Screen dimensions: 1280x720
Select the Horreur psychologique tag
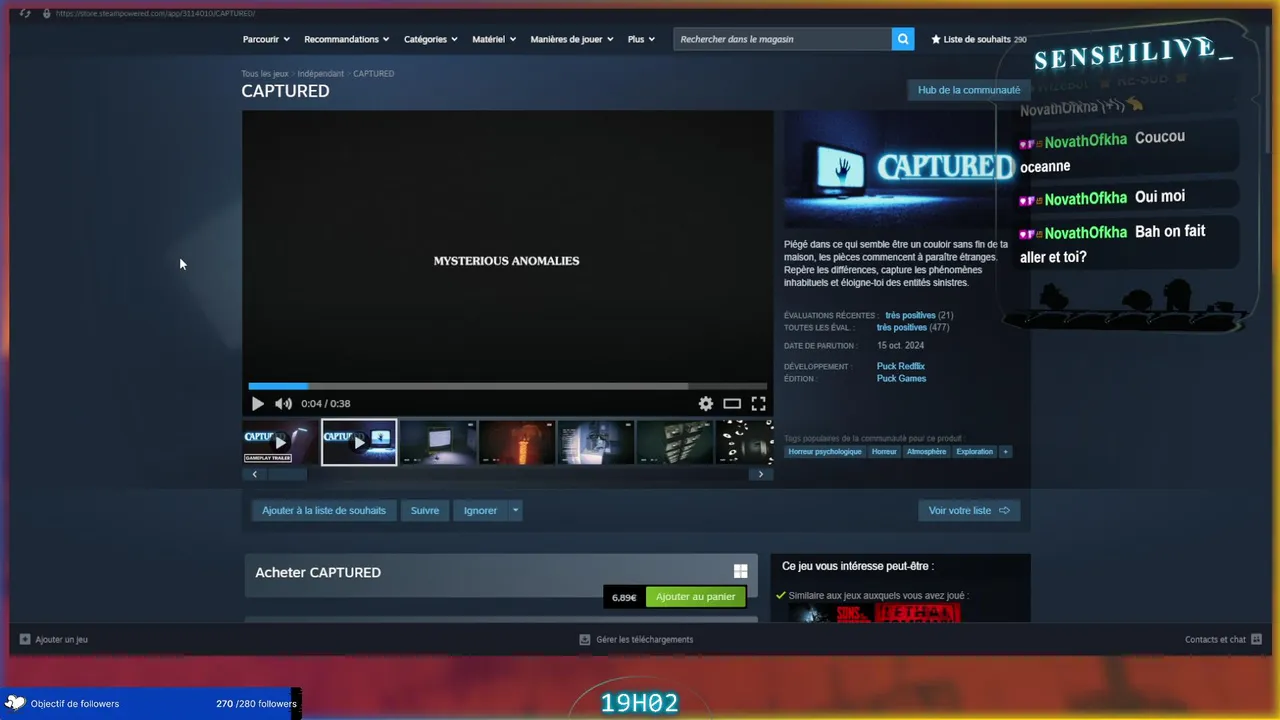[x=825, y=451]
